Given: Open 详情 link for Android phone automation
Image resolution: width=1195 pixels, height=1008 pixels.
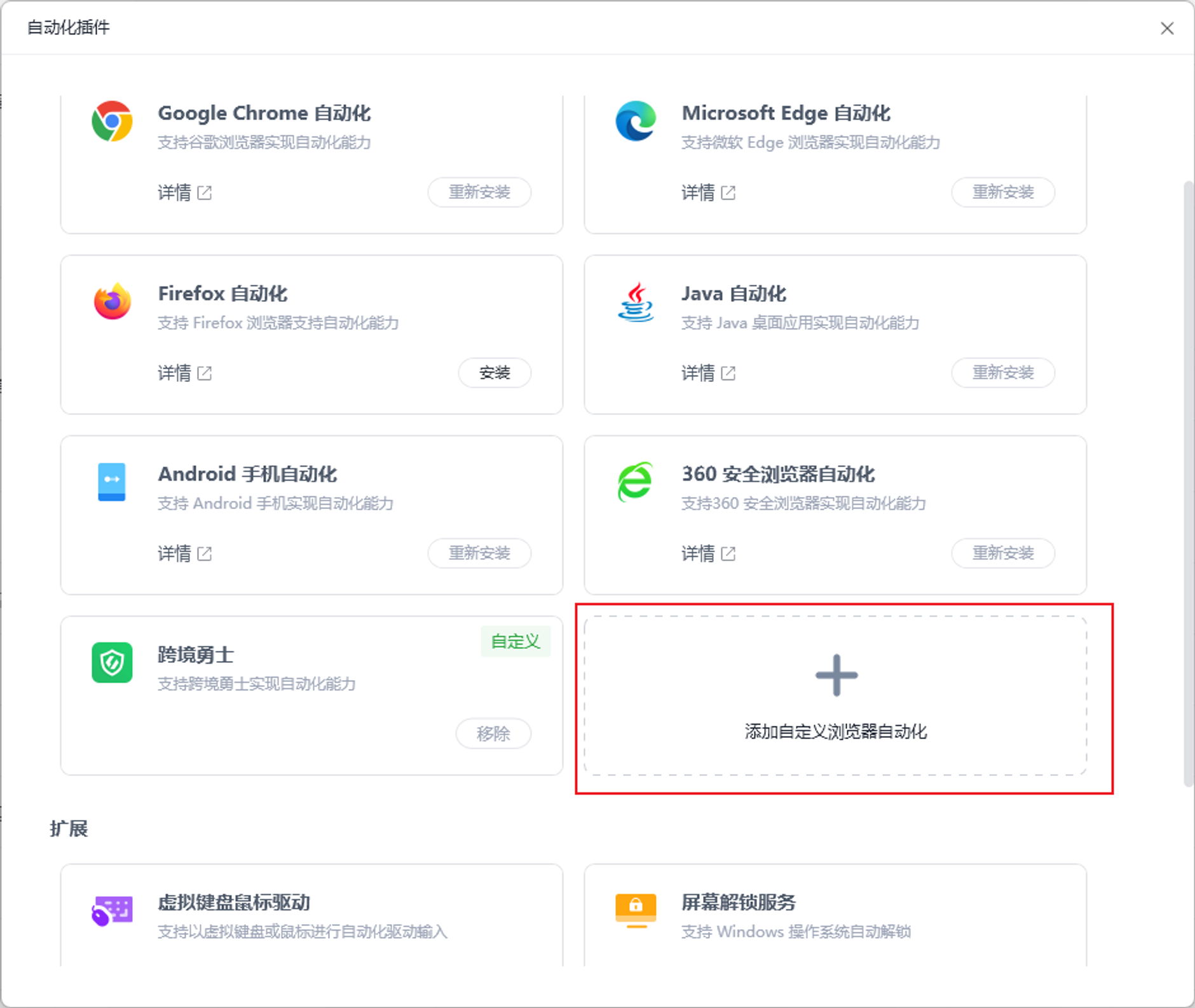Looking at the screenshot, I should tap(174, 554).
